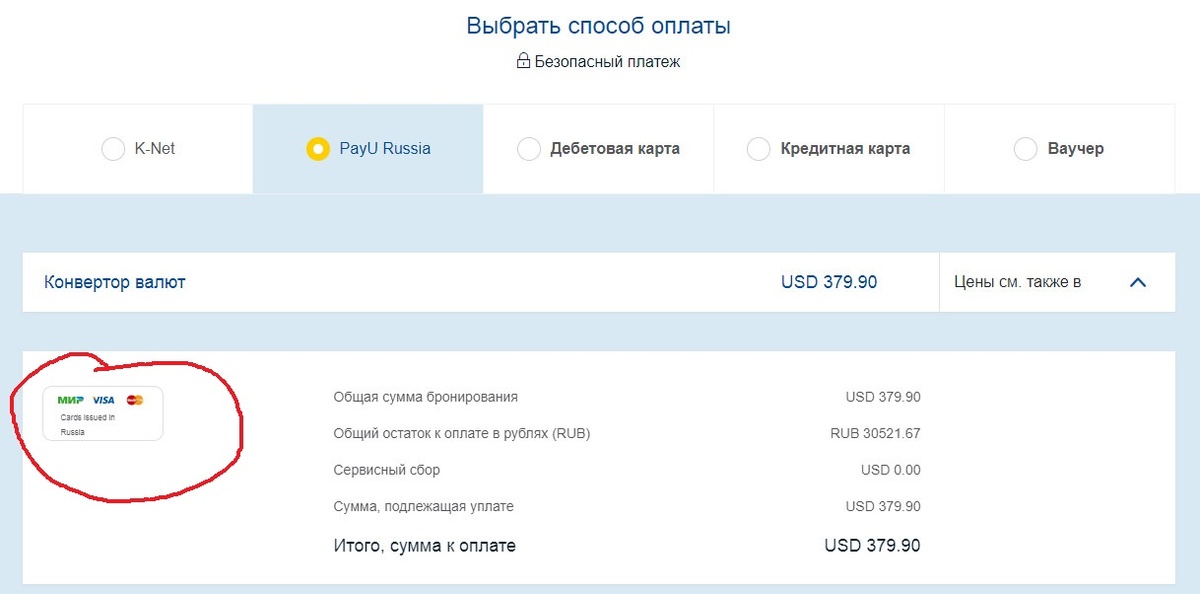Click the 'Безопасный платеж' label
Viewport: 1200px width, 594px height.
coord(606,61)
